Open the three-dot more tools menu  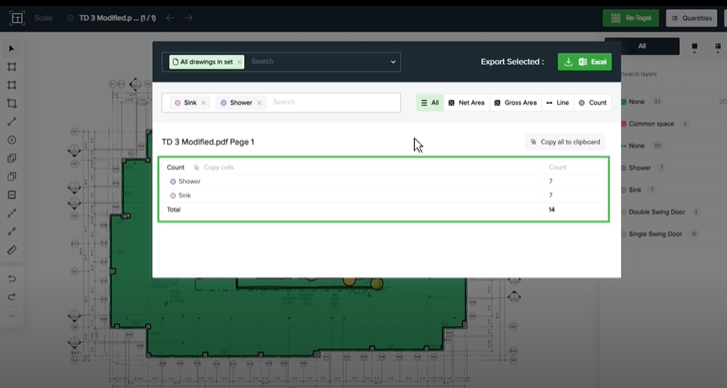(12, 316)
